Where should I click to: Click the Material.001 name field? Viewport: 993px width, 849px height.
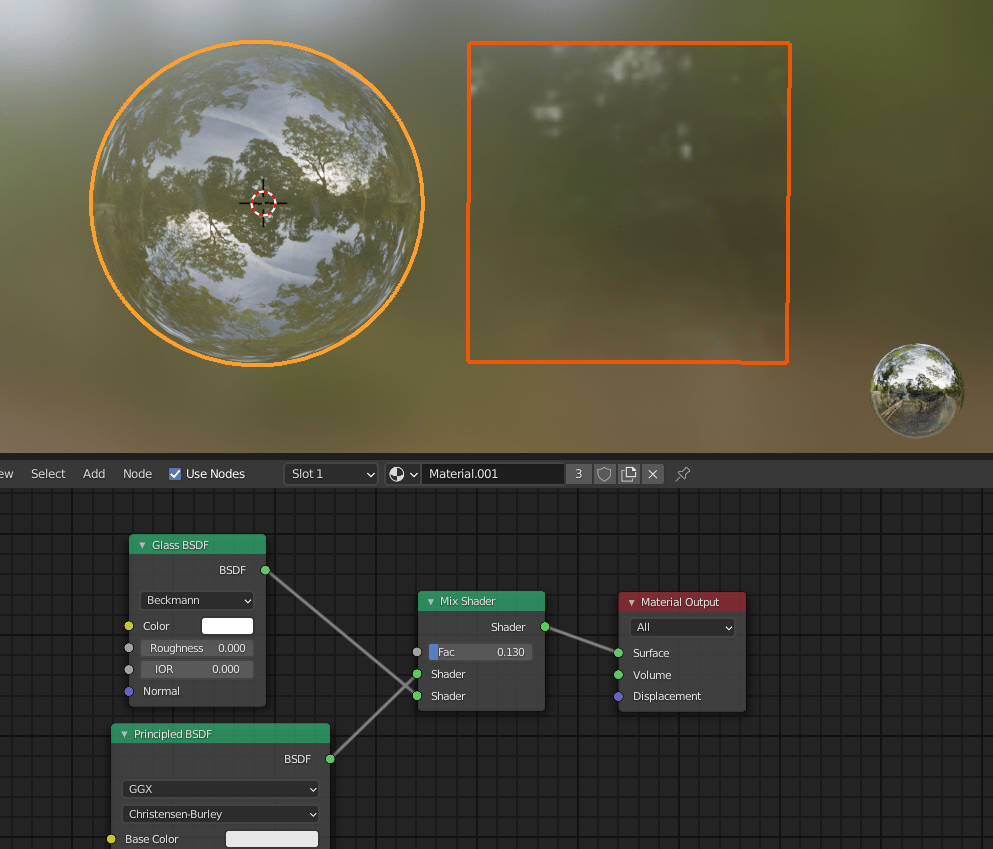(x=493, y=474)
